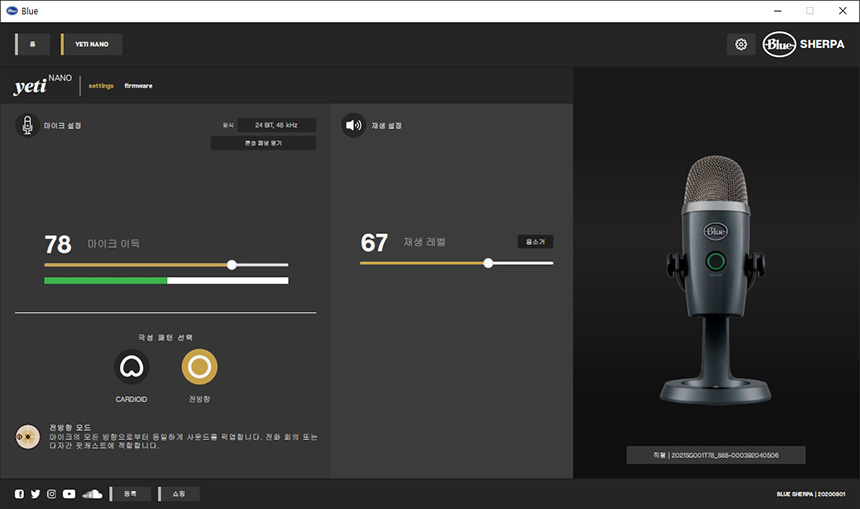Click the omnidirectional mode description thumbnail
The width and height of the screenshot is (860, 509).
[27, 437]
